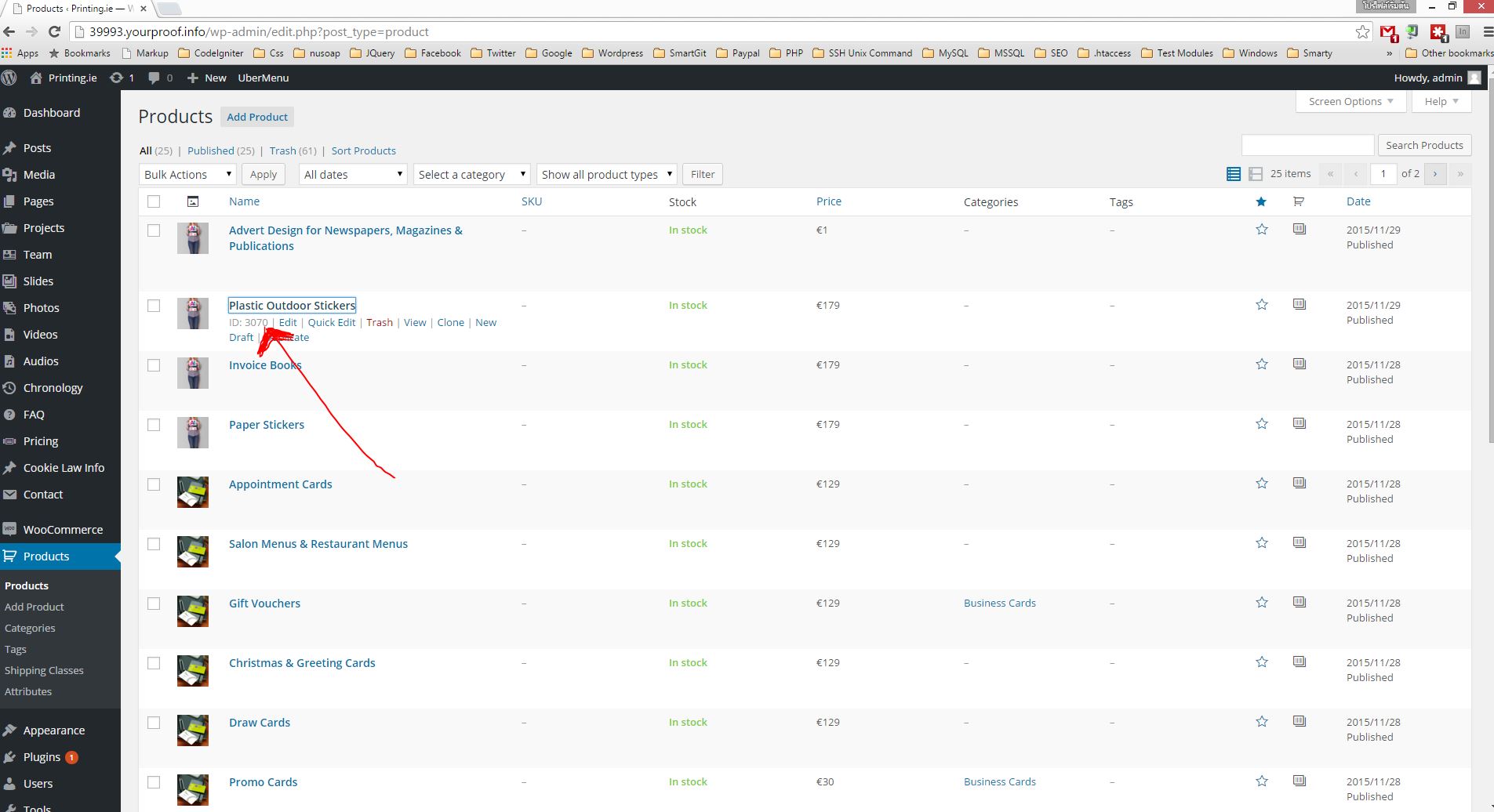Open the Gmail extension icon
Image resolution: width=1494 pixels, height=812 pixels.
[x=1388, y=32]
